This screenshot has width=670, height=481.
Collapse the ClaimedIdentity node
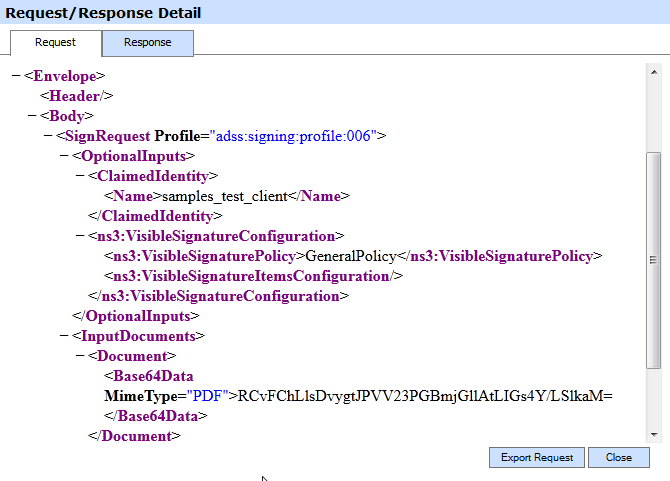tap(79, 176)
